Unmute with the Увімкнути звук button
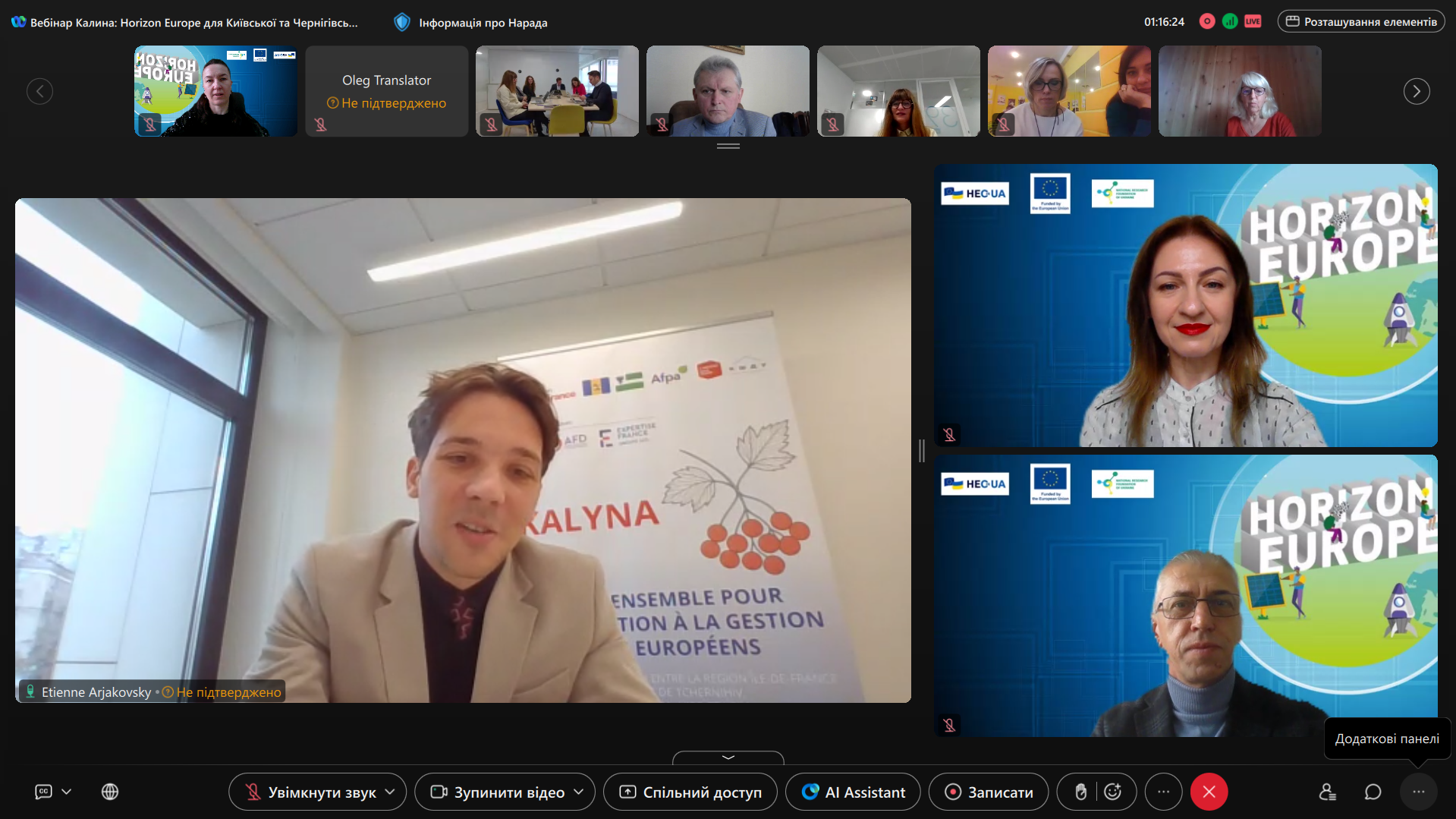Image resolution: width=1456 pixels, height=819 pixels. [x=310, y=792]
